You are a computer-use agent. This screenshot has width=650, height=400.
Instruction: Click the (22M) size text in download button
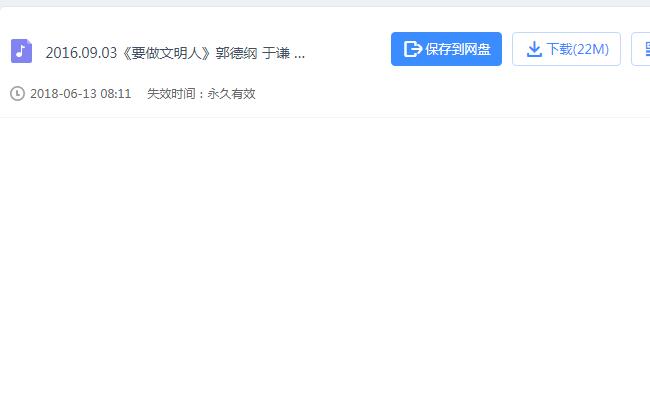591,49
